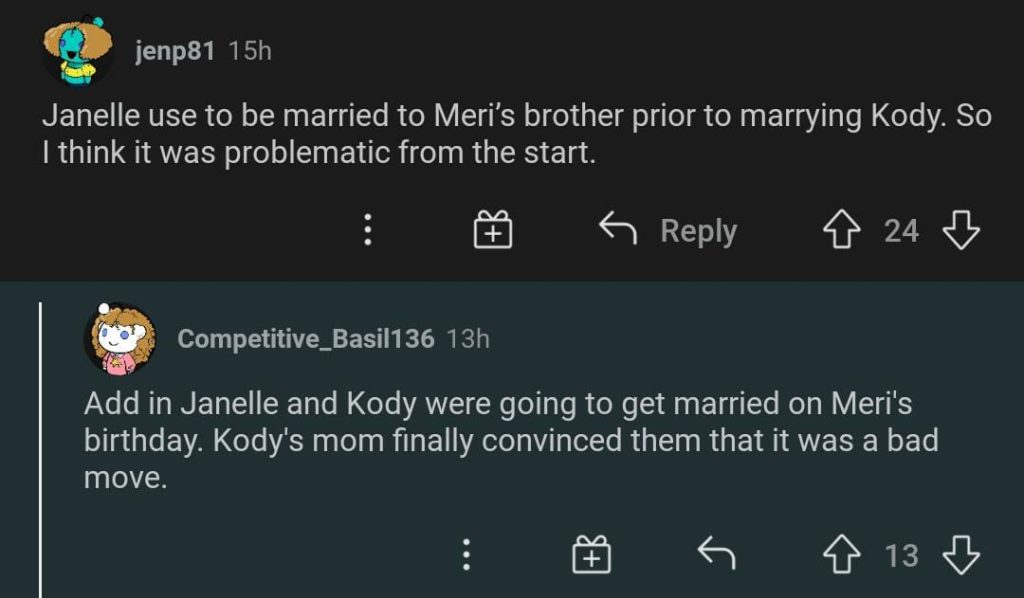Open more options on Competitive_Basil136's comment
The width and height of the screenshot is (1024, 598).
(465, 555)
